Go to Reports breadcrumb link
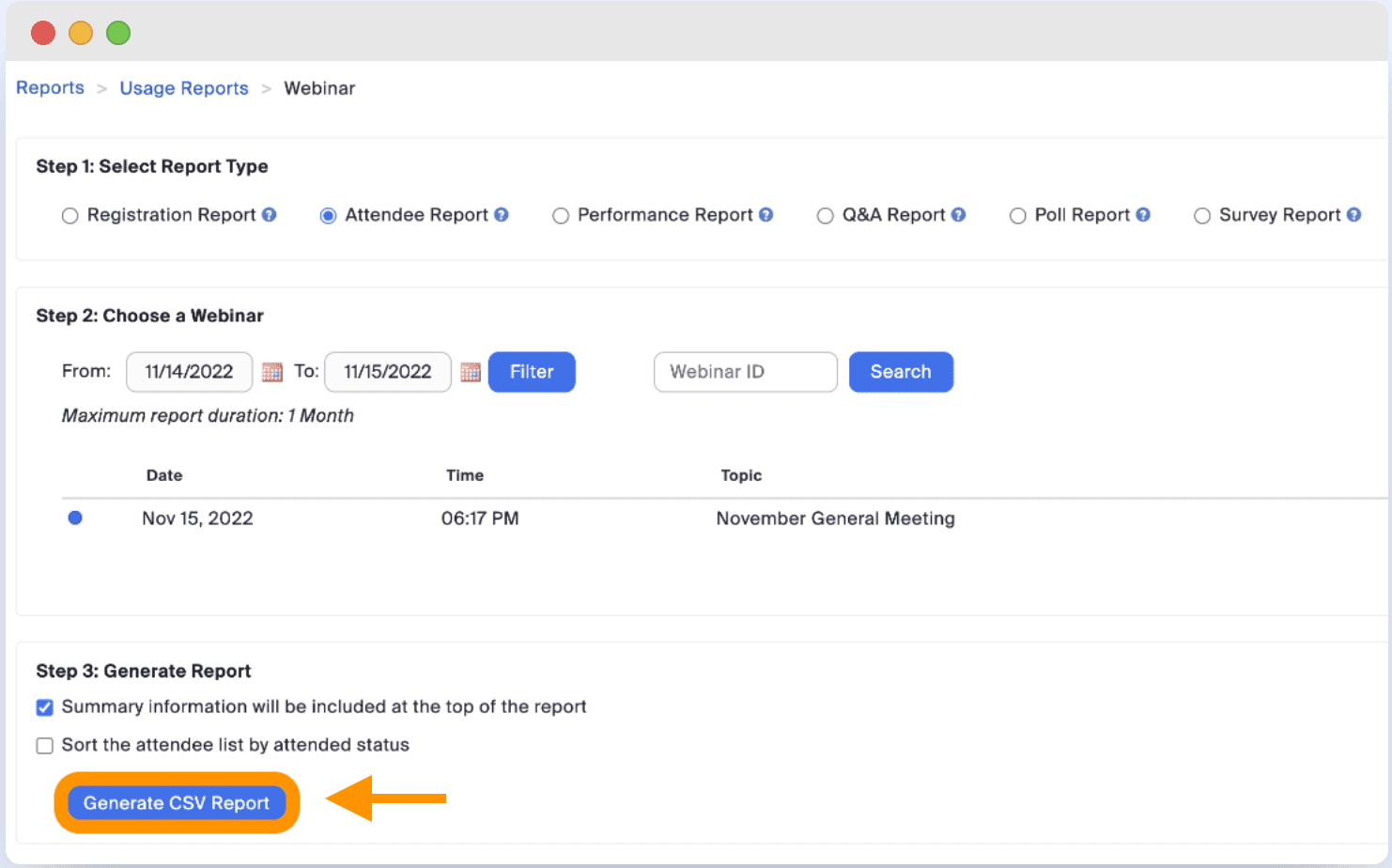The height and width of the screenshot is (868, 1392). click(50, 87)
